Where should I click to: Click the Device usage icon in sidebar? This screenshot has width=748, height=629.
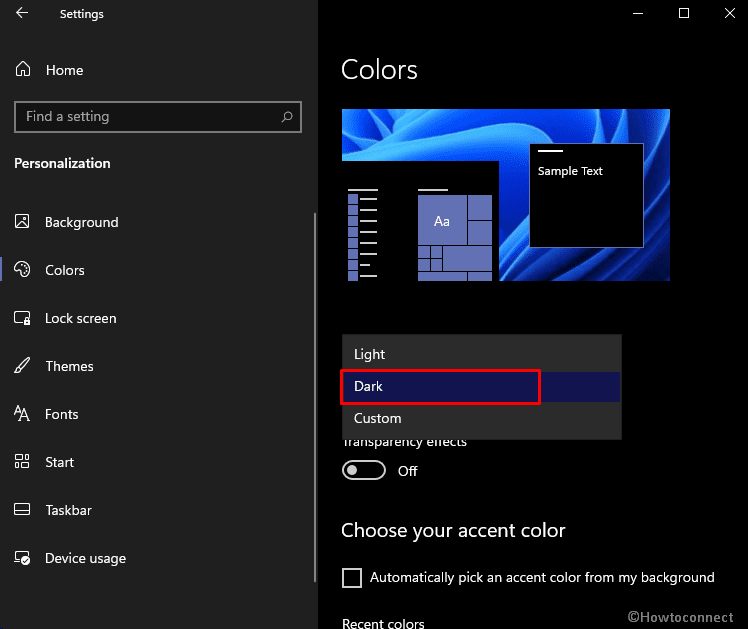[23, 558]
